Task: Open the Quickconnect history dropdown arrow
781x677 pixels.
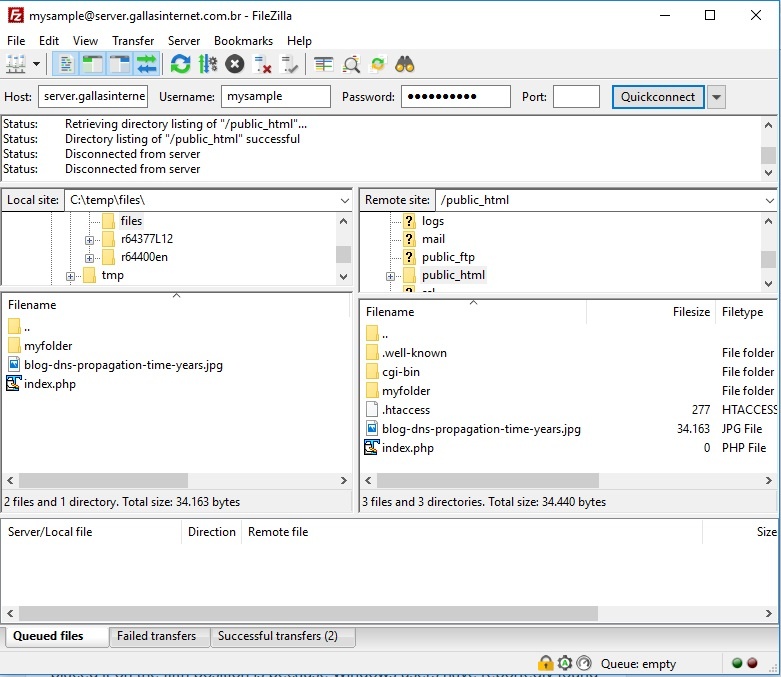Action: point(716,97)
